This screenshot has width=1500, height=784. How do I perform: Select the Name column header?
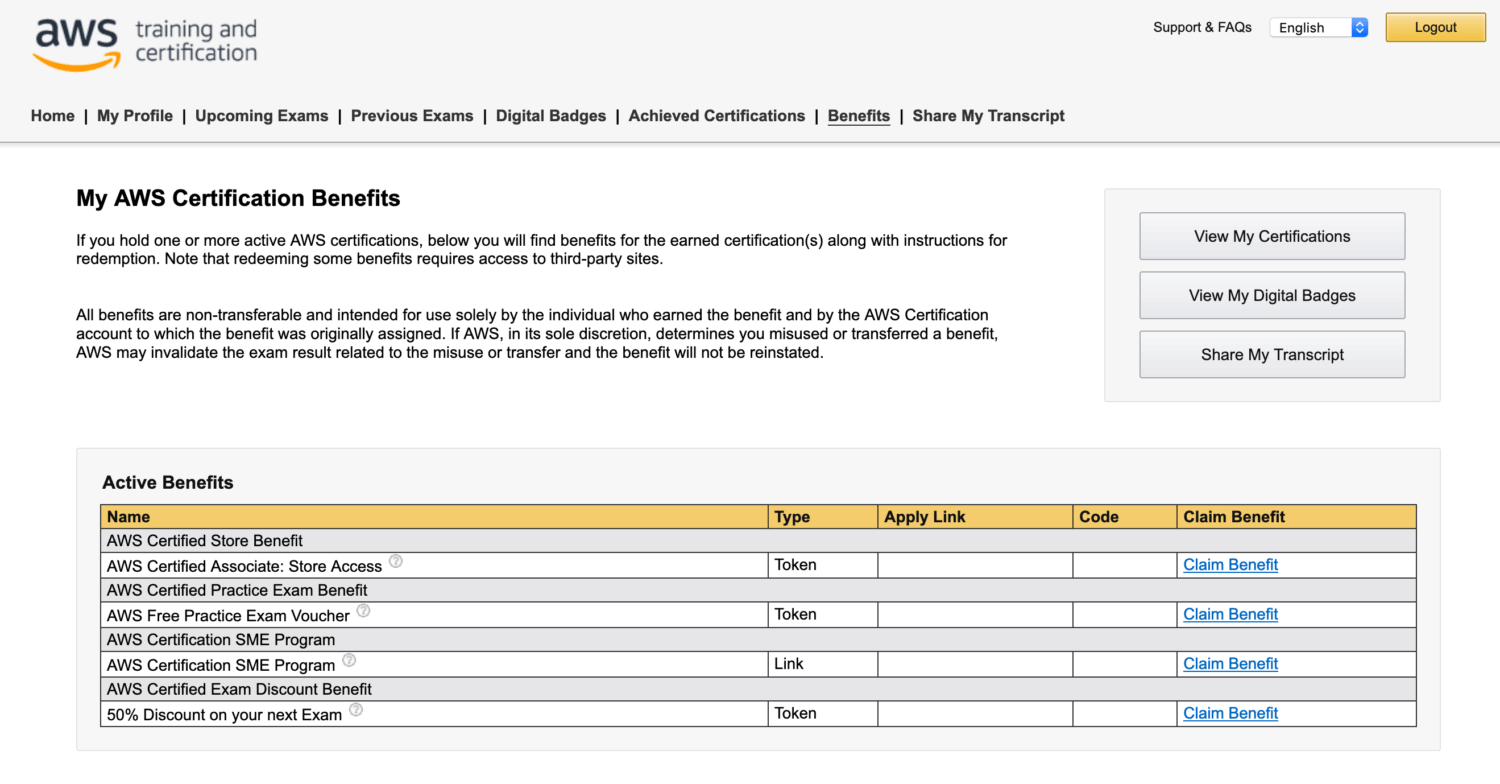click(435, 517)
